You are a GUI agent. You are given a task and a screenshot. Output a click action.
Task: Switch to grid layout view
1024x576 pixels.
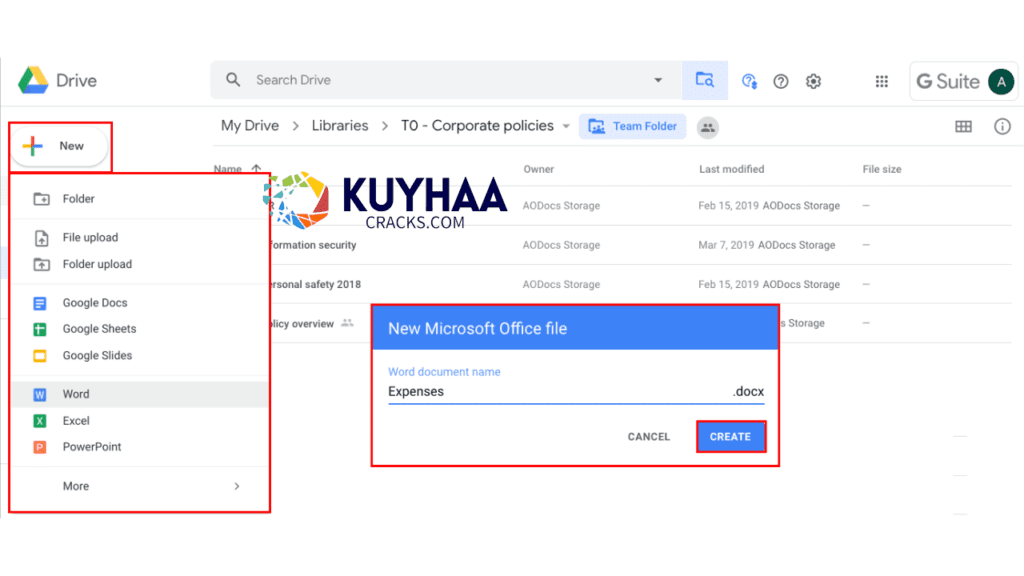click(963, 126)
